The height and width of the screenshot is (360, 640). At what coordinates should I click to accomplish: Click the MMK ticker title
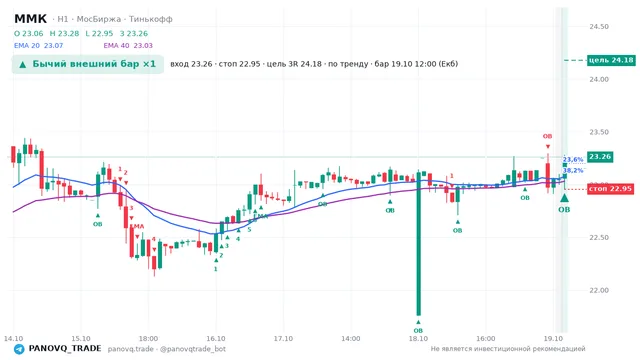pyautogui.click(x=31, y=19)
